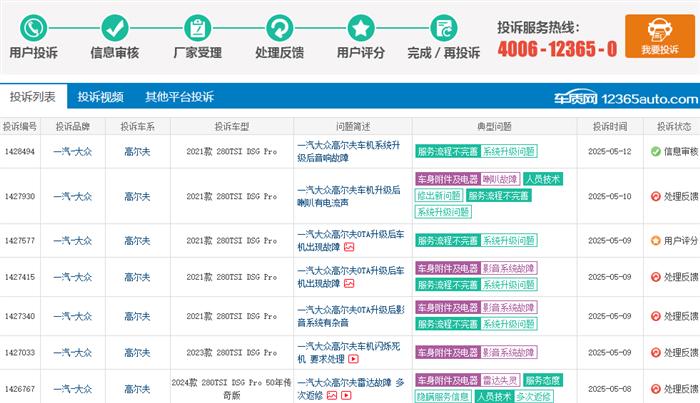Viewport: 700px width, 403px height.
Task: Click 处理反馈 status icon for complaint 1427415
Action: [655, 277]
